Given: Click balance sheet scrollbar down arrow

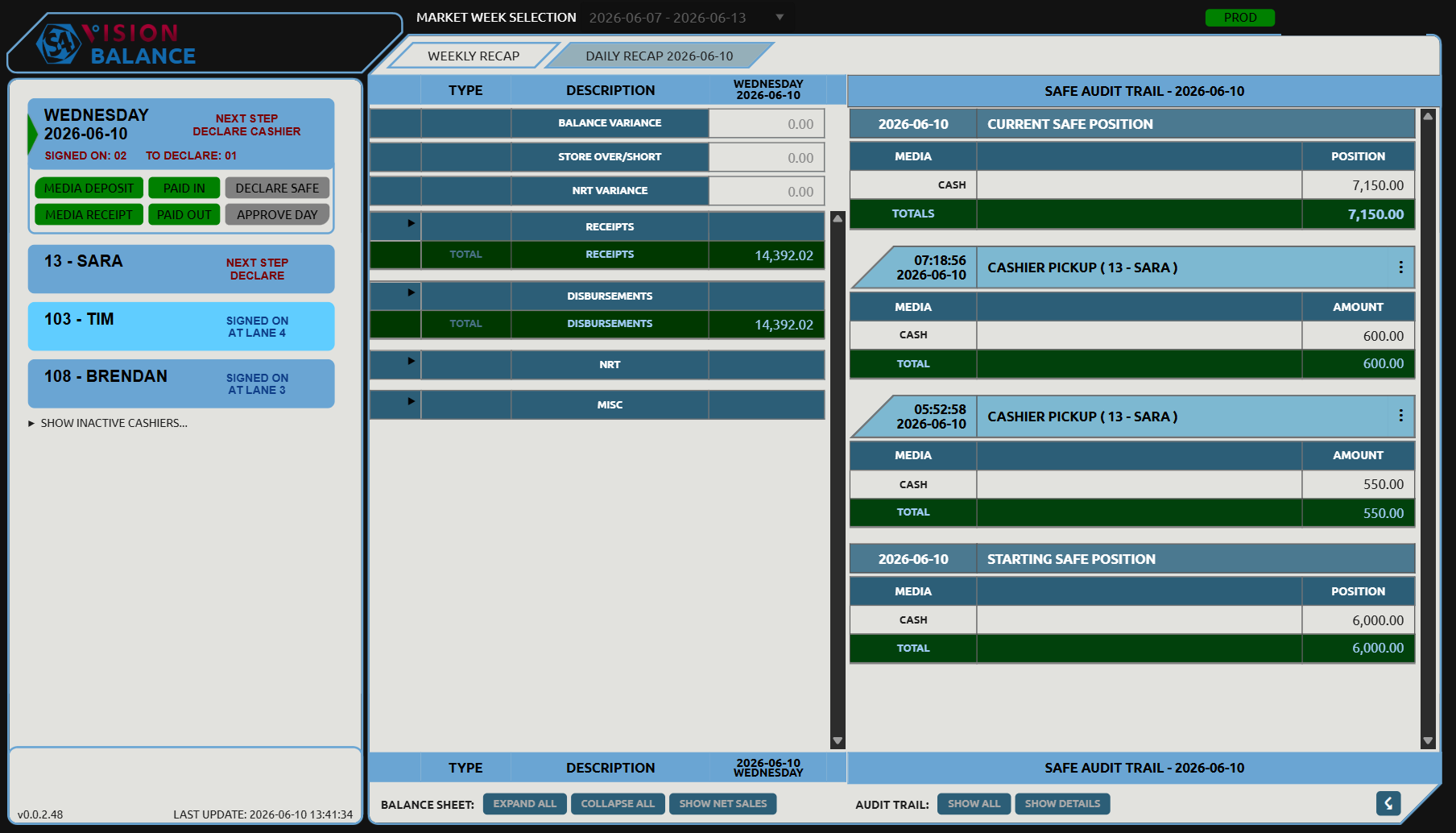Looking at the screenshot, I should (838, 740).
